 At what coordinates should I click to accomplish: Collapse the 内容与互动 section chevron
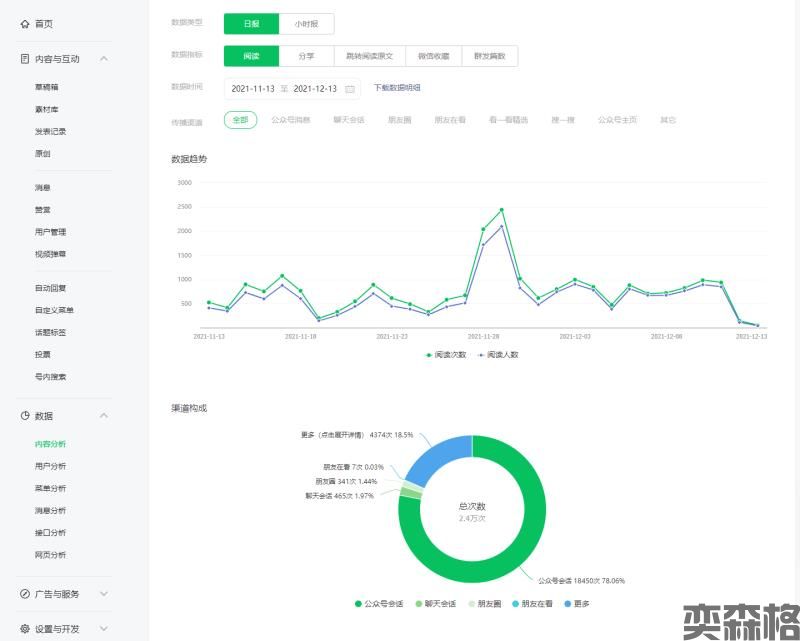104,59
